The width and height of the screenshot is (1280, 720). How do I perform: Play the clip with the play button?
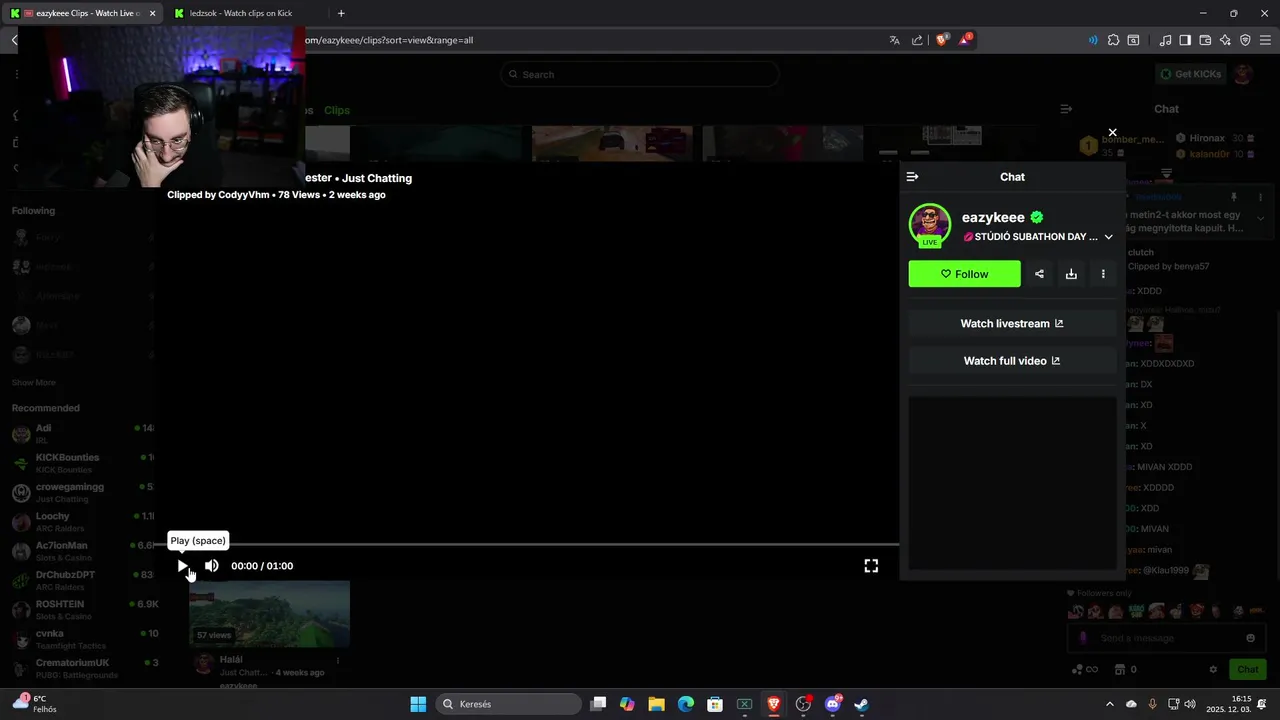click(182, 566)
